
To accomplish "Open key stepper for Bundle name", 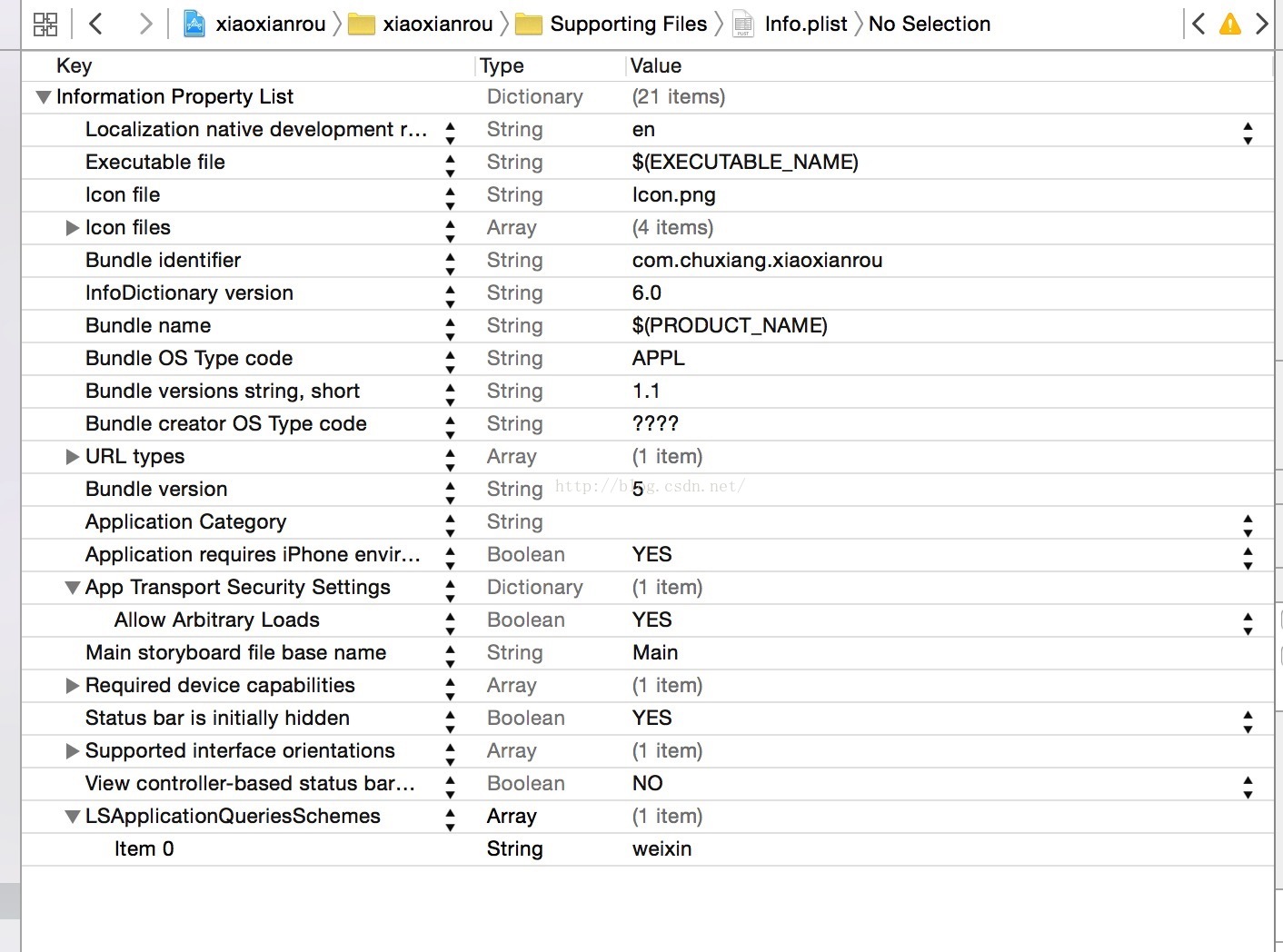I will coord(450,330).
